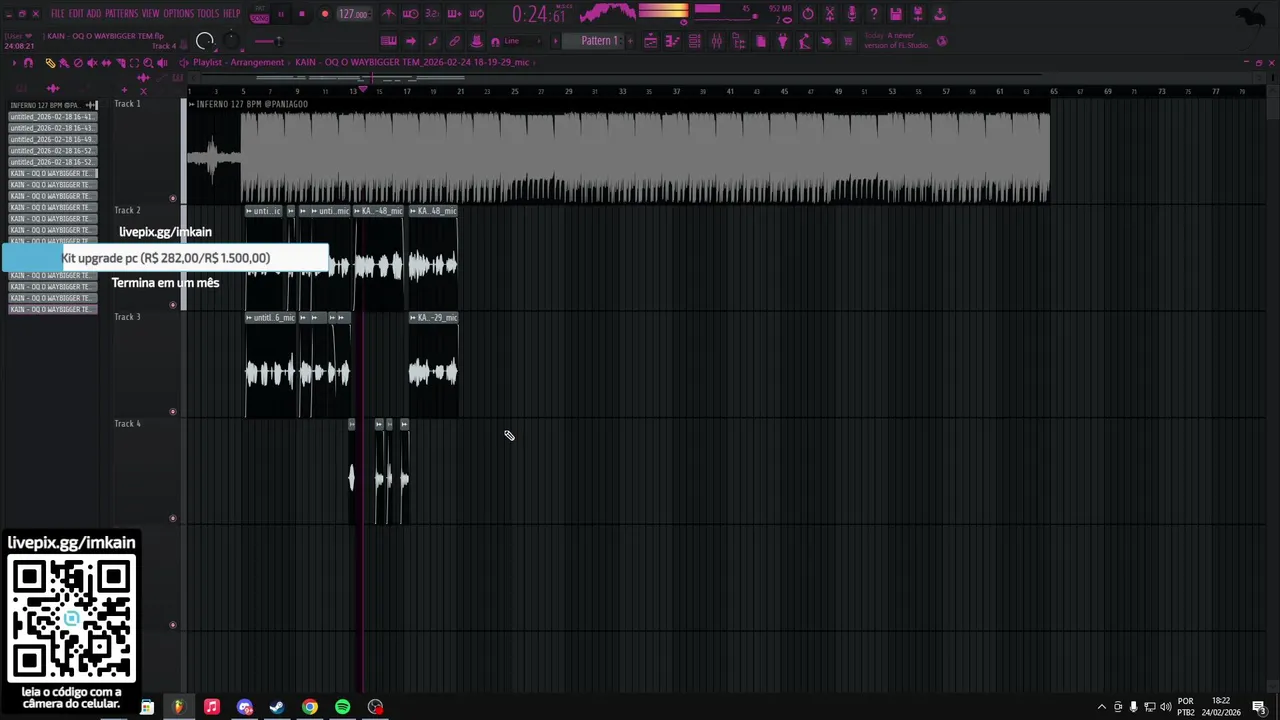Viewport: 1280px width, 720px height.
Task: Open the Piano roll view button
Action: pos(672,41)
